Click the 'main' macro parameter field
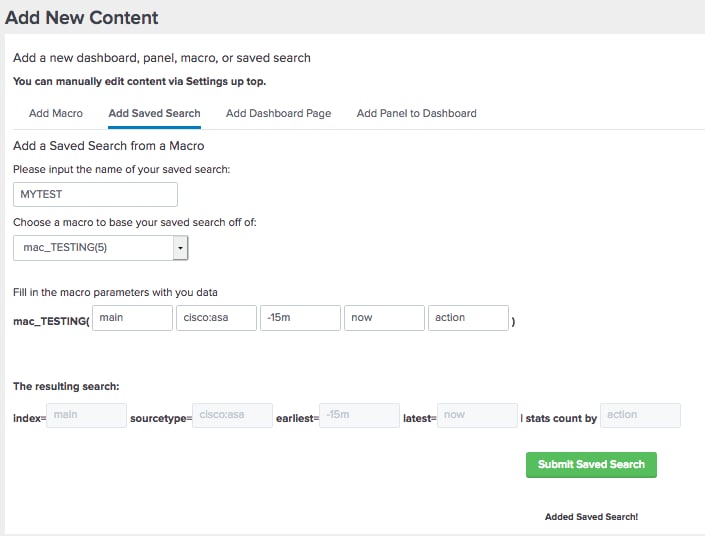The width and height of the screenshot is (705, 536). pyautogui.click(x=132, y=318)
